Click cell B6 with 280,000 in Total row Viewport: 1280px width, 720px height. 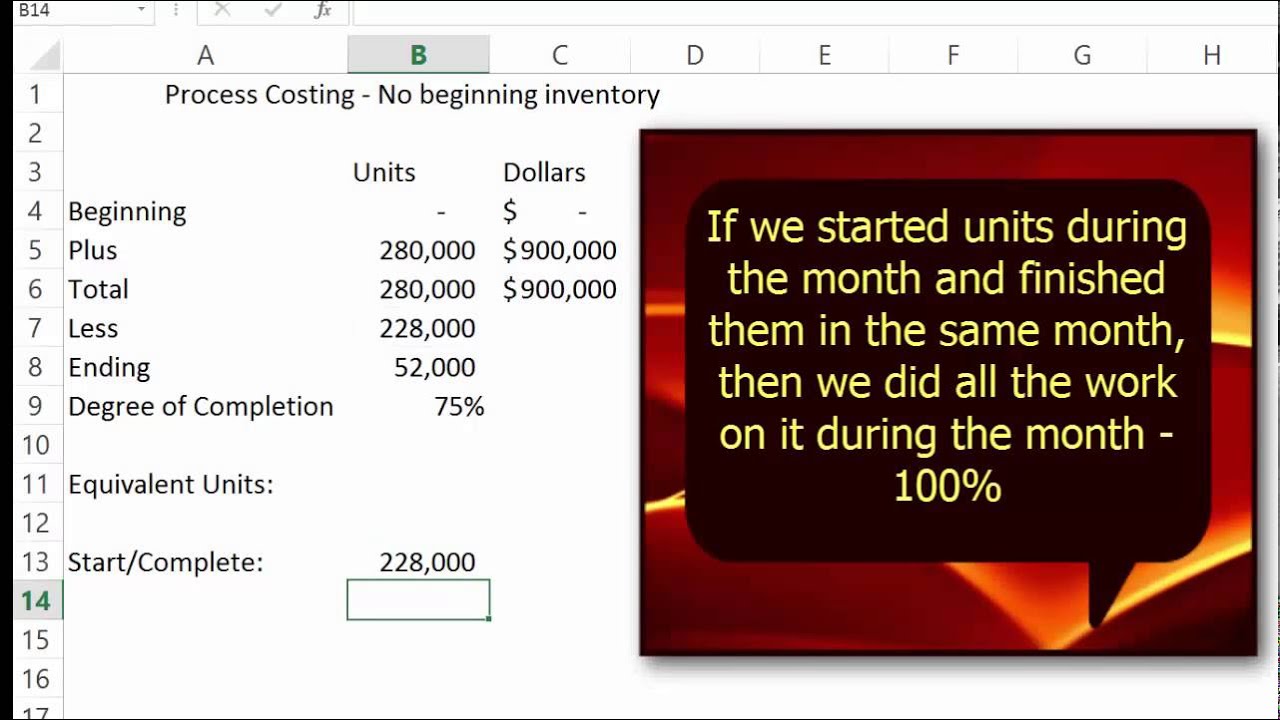(418, 289)
